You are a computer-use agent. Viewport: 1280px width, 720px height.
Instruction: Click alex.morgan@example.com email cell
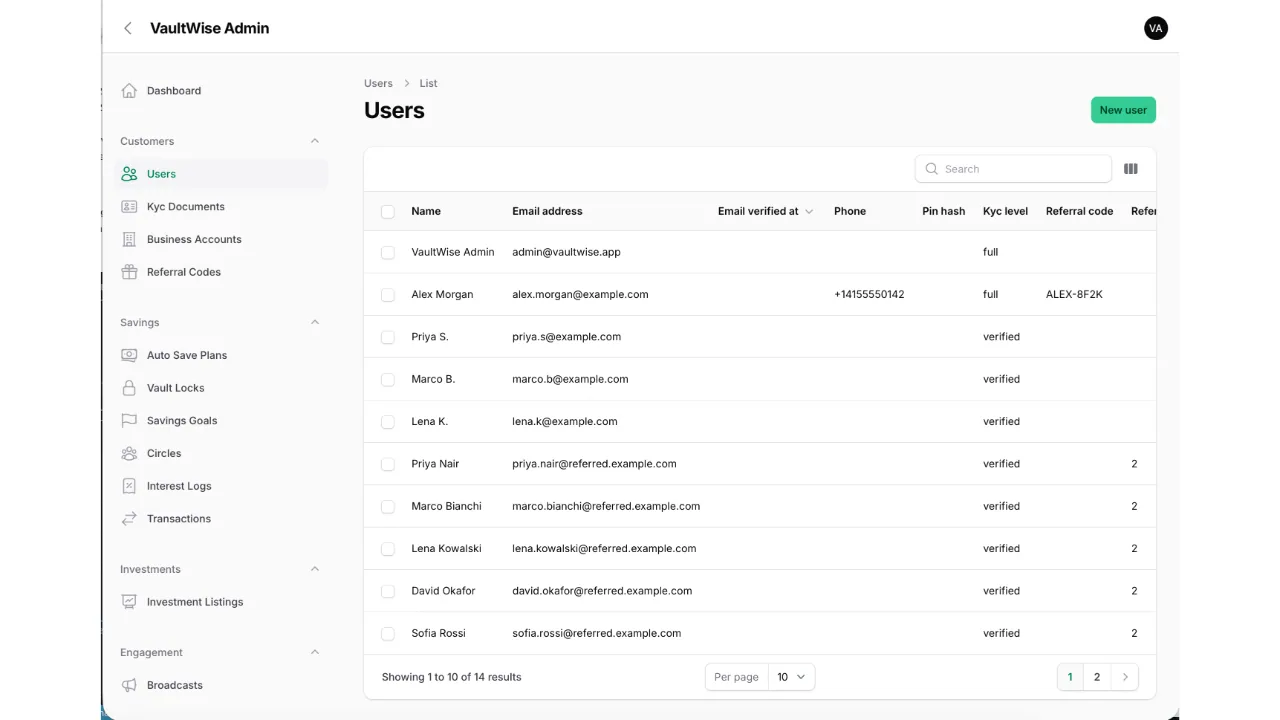(x=580, y=295)
